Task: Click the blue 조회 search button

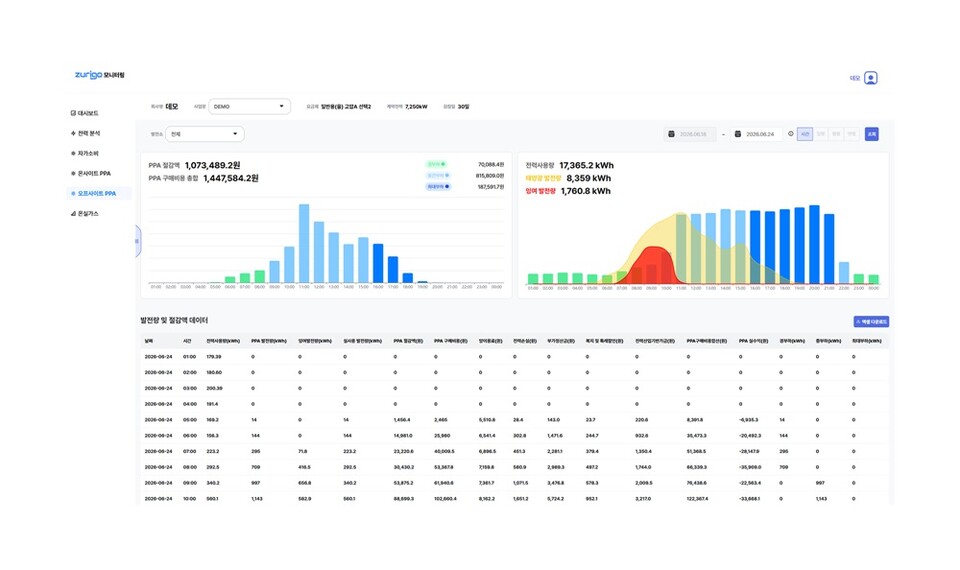Action: pos(872,134)
